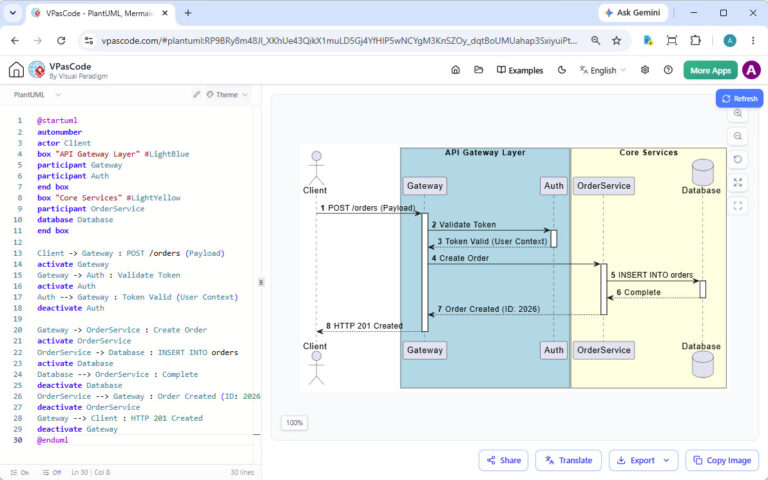Click the browser back arrow

click(x=15, y=41)
